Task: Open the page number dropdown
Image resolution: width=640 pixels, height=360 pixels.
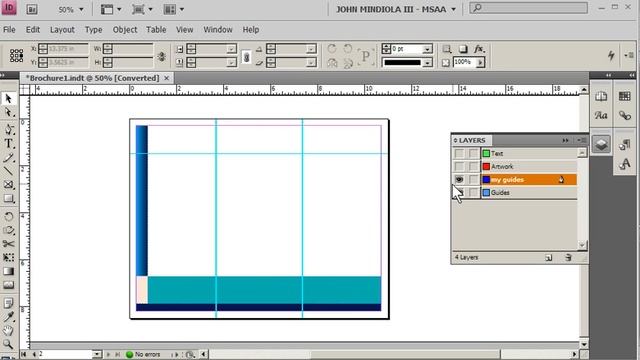Action: [97, 354]
